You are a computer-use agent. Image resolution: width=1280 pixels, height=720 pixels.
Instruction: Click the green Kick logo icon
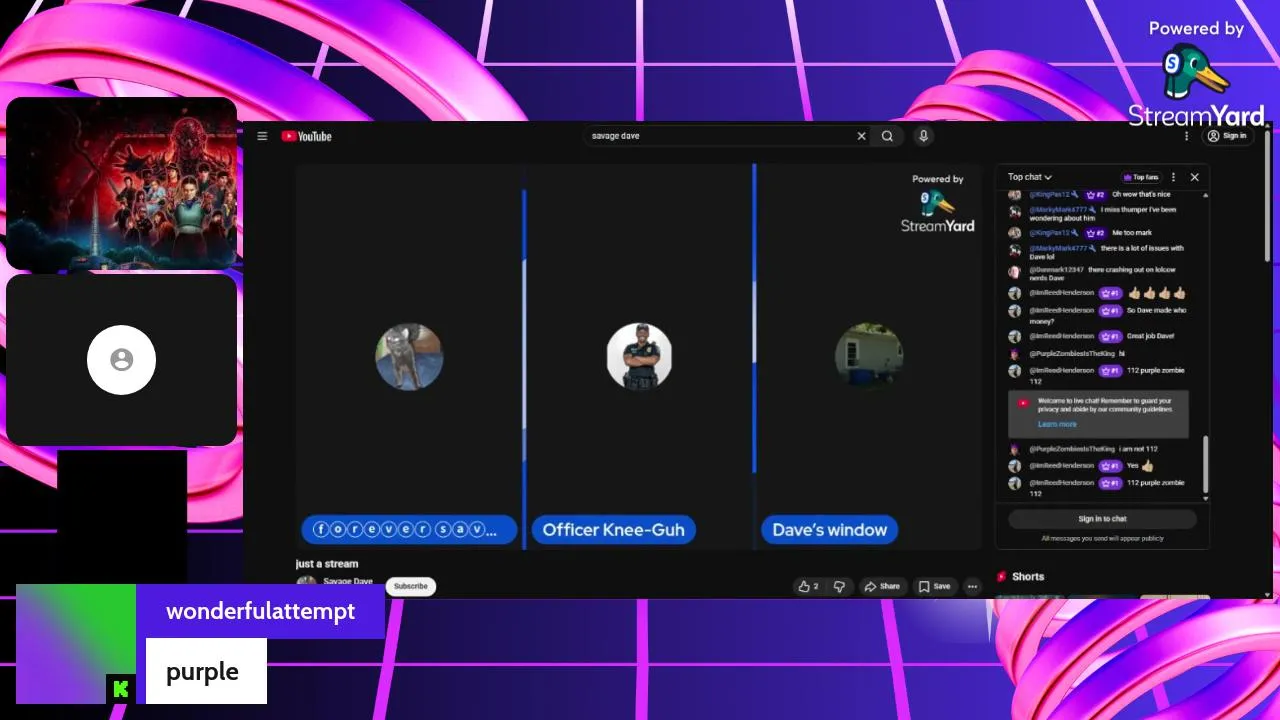121,689
